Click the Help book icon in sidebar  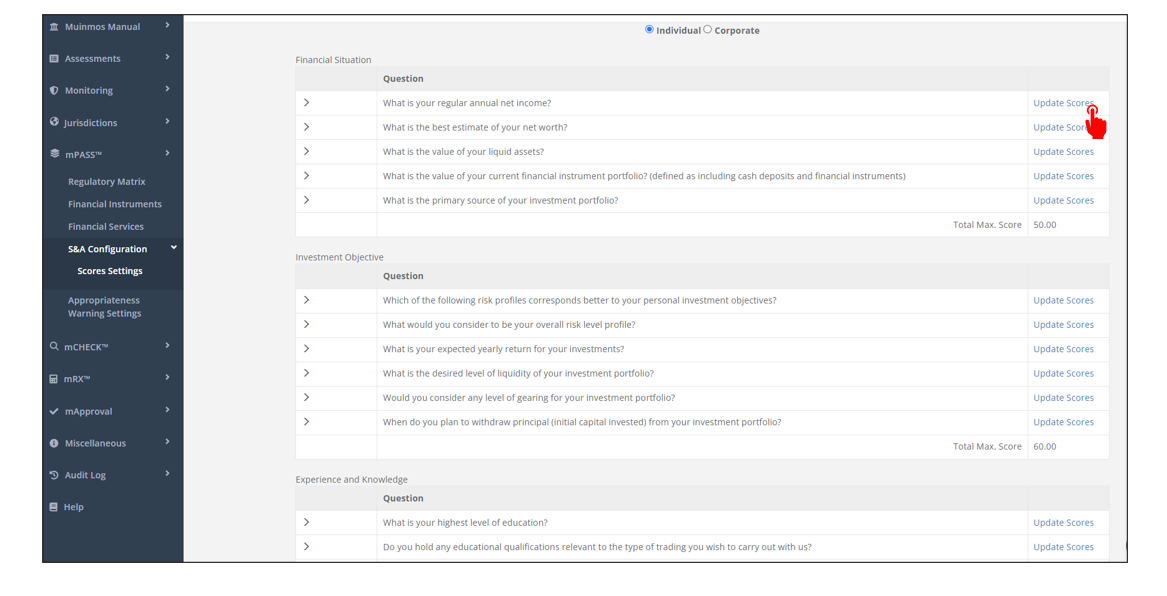[x=54, y=507]
